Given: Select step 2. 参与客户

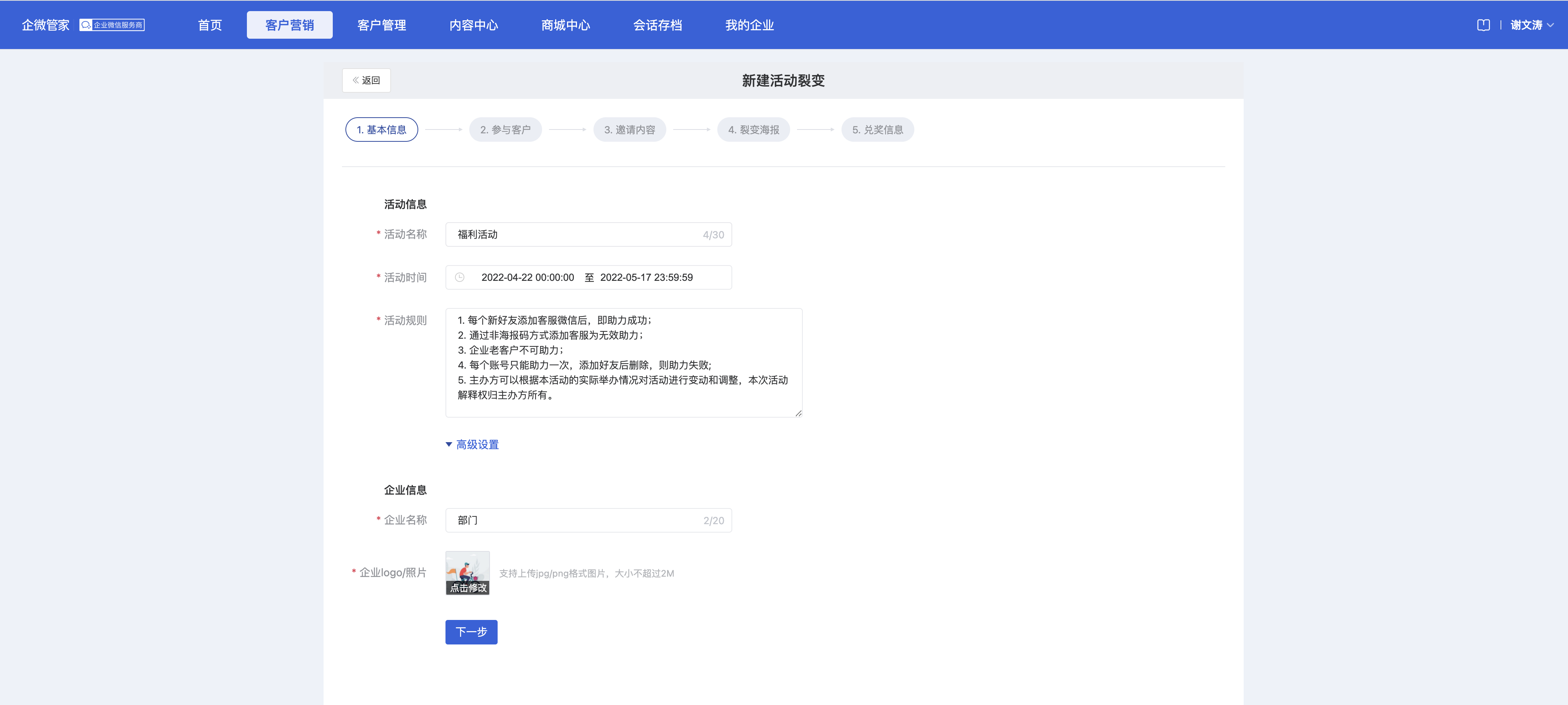Looking at the screenshot, I should 505,130.
